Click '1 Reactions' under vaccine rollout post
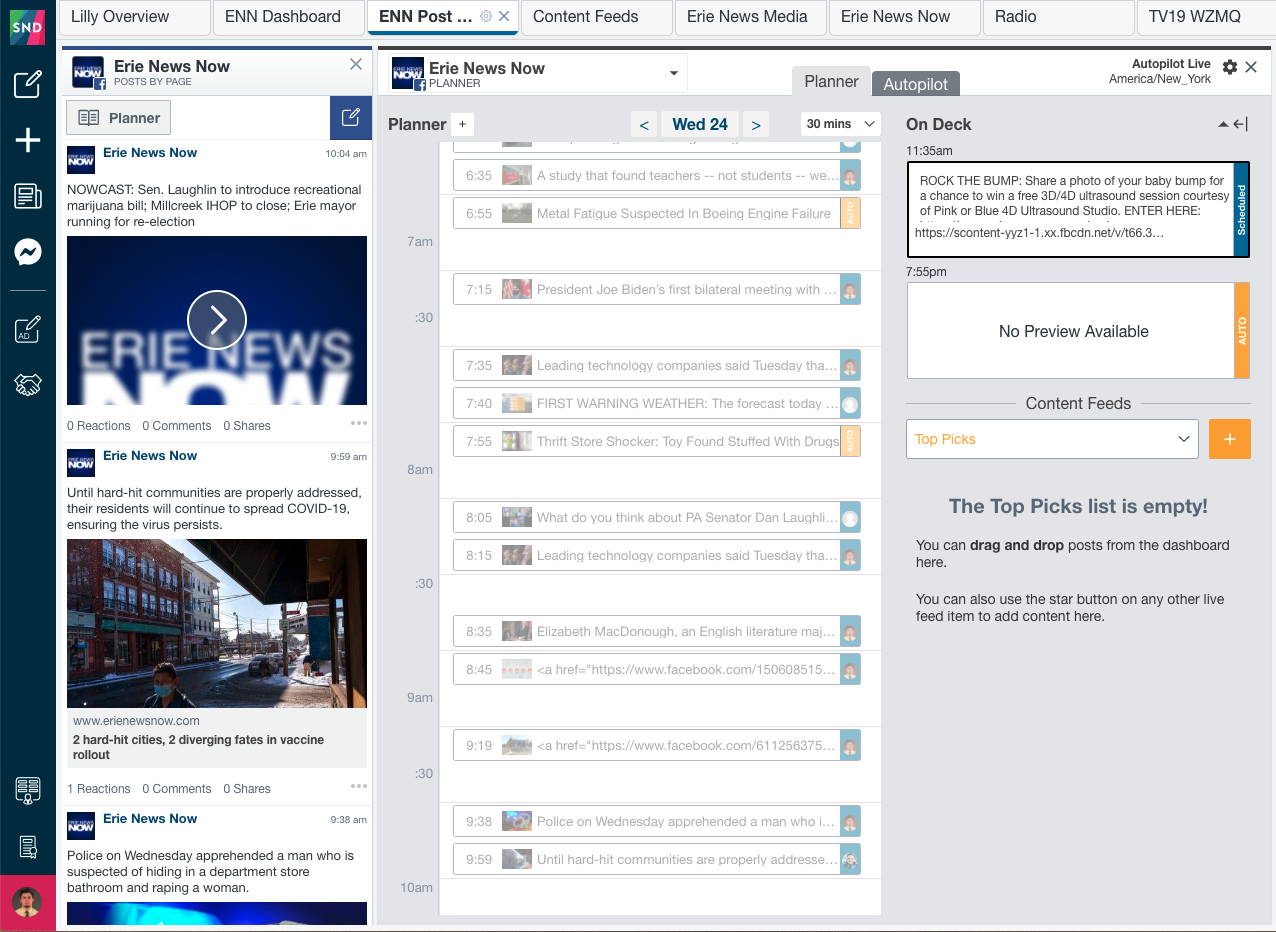Image resolution: width=1276 pixels, height=932 pixels. click(x=99, y=788)
